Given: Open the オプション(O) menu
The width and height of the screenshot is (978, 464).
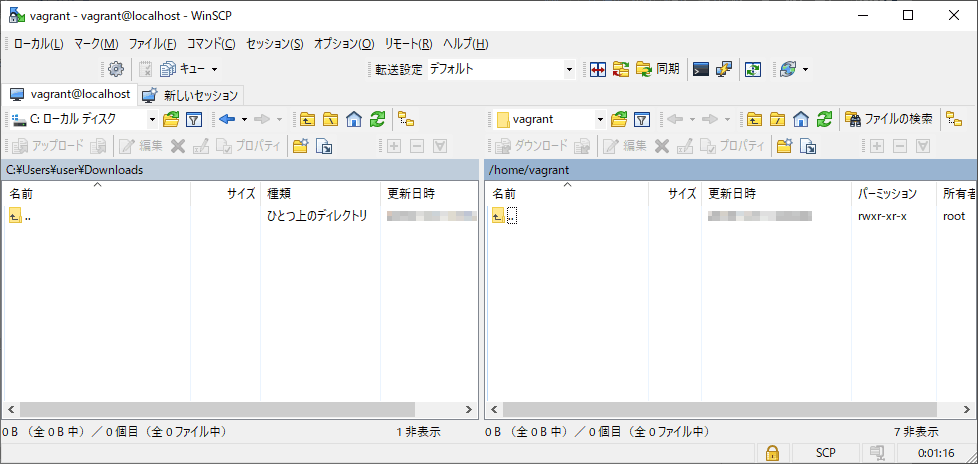Looking at the screenshot, I should (x=344, y=44).
